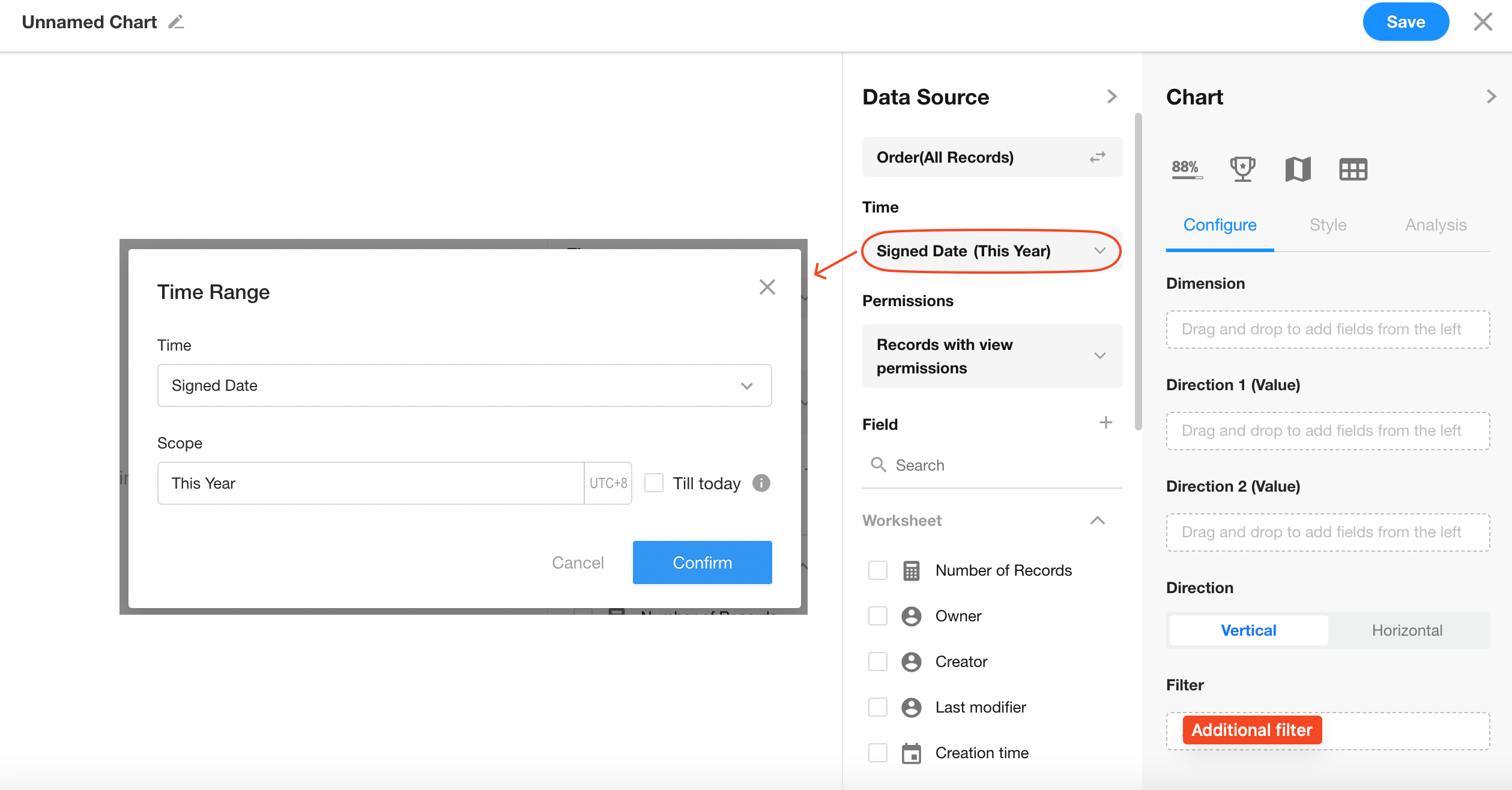The image size is (1512, 790).
Task: Choose Horizontal direction option
Action: (x=1406, y=630)
